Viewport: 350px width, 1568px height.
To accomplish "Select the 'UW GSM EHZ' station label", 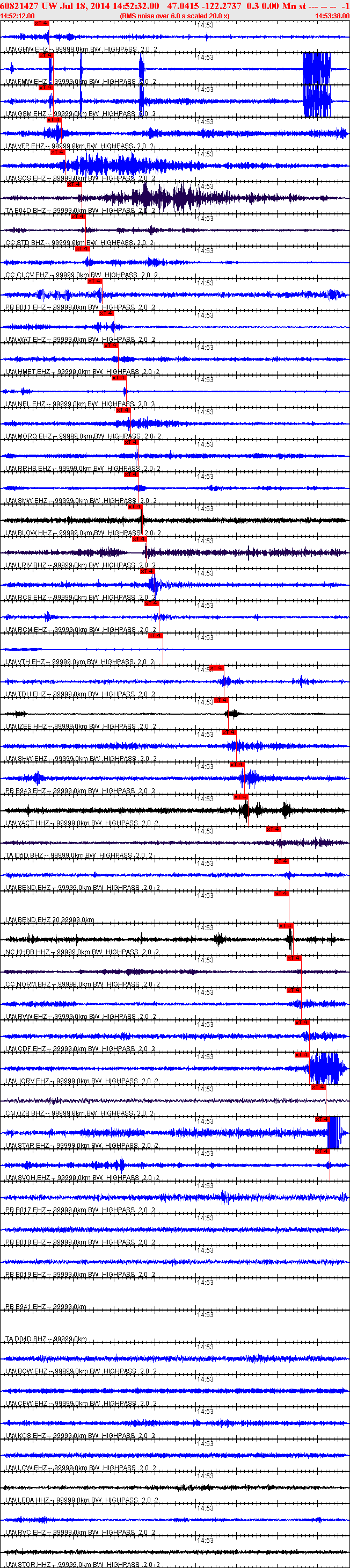I will coord(27,114).
